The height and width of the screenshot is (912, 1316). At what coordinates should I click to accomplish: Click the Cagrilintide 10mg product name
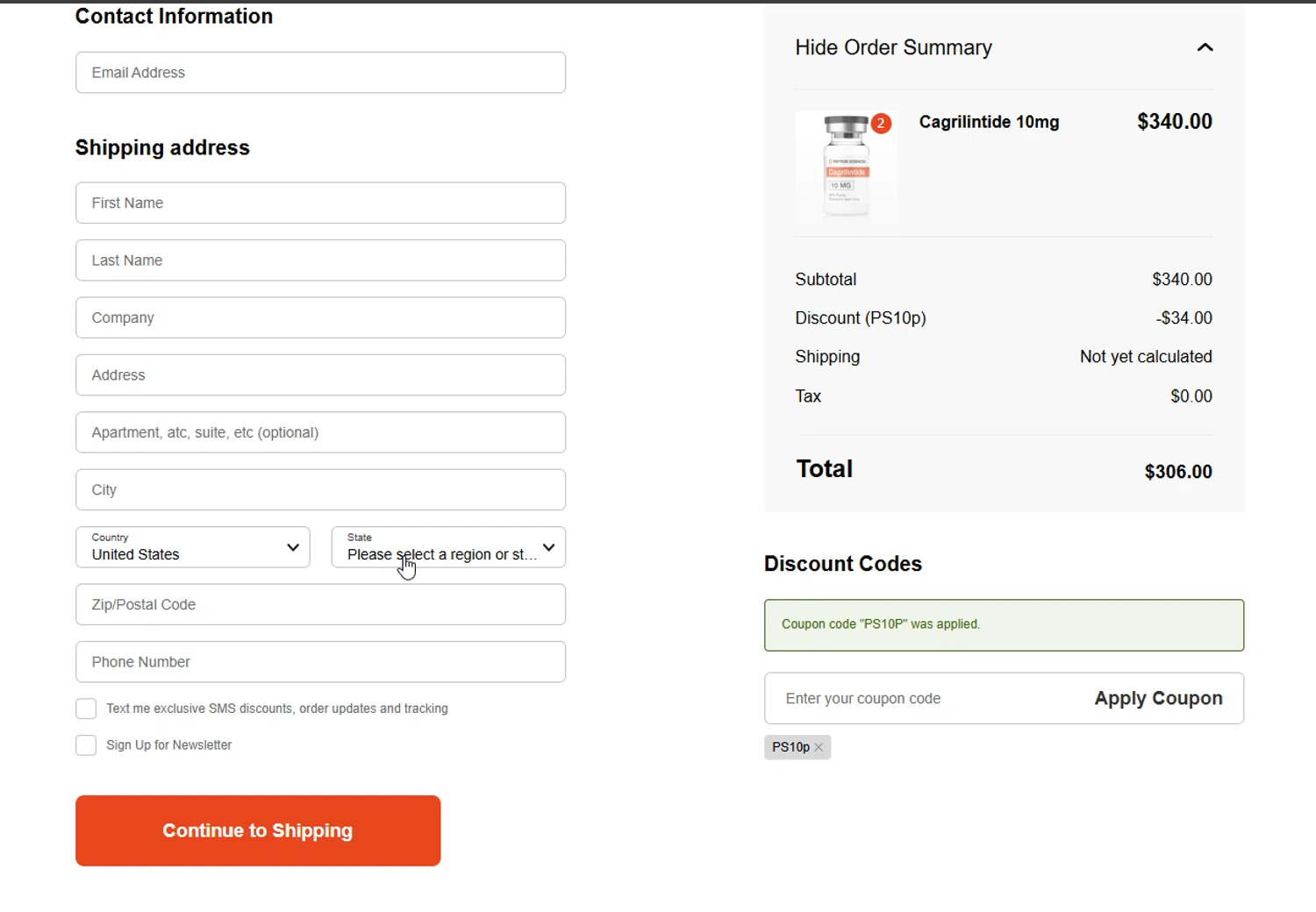(x=989, y=122)
